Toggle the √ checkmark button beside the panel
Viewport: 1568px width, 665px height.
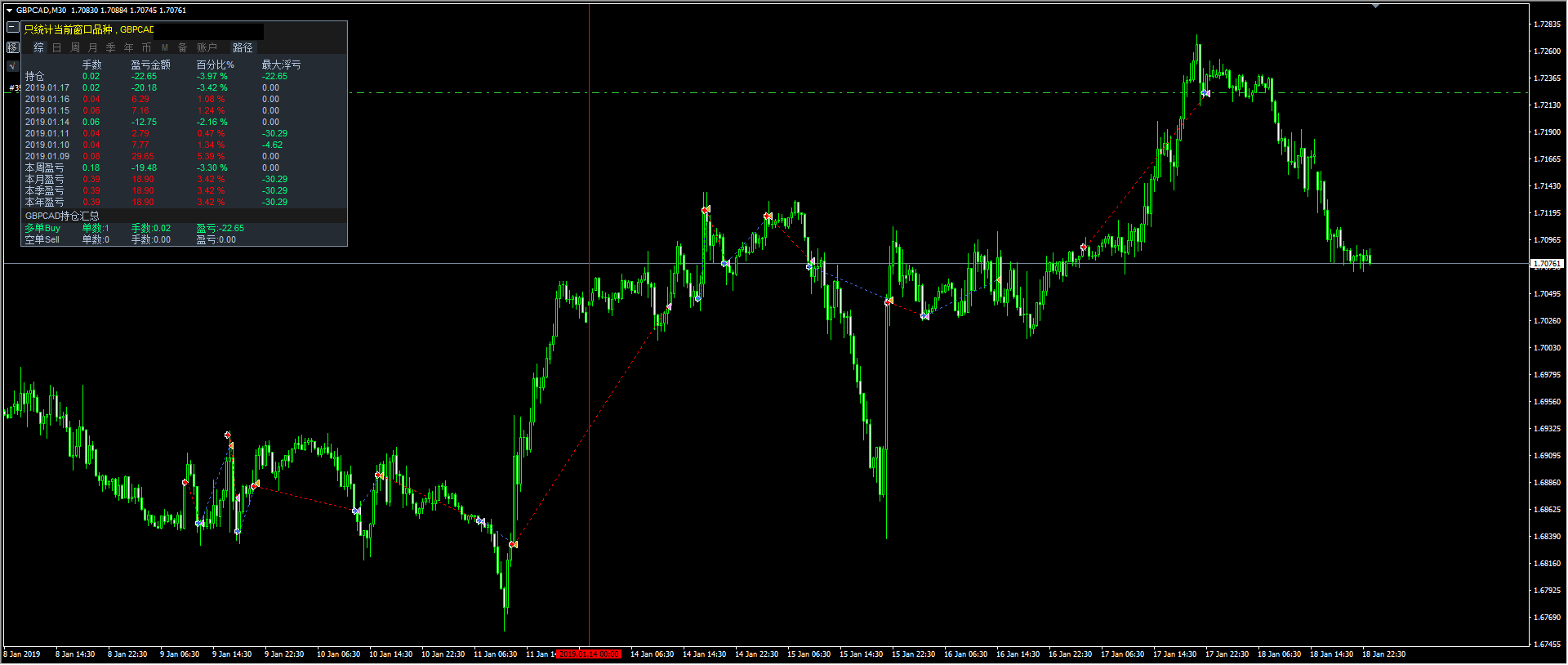tap(13, 66)
